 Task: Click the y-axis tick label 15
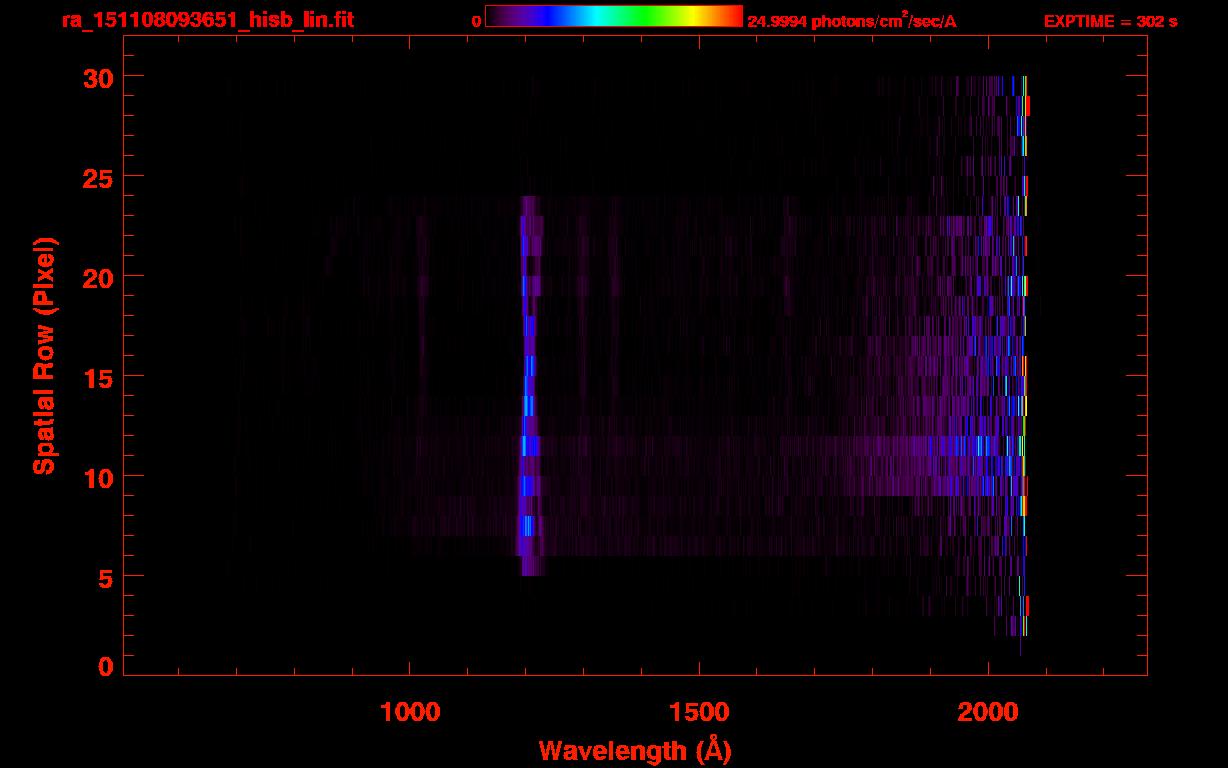tap(97, 377)
